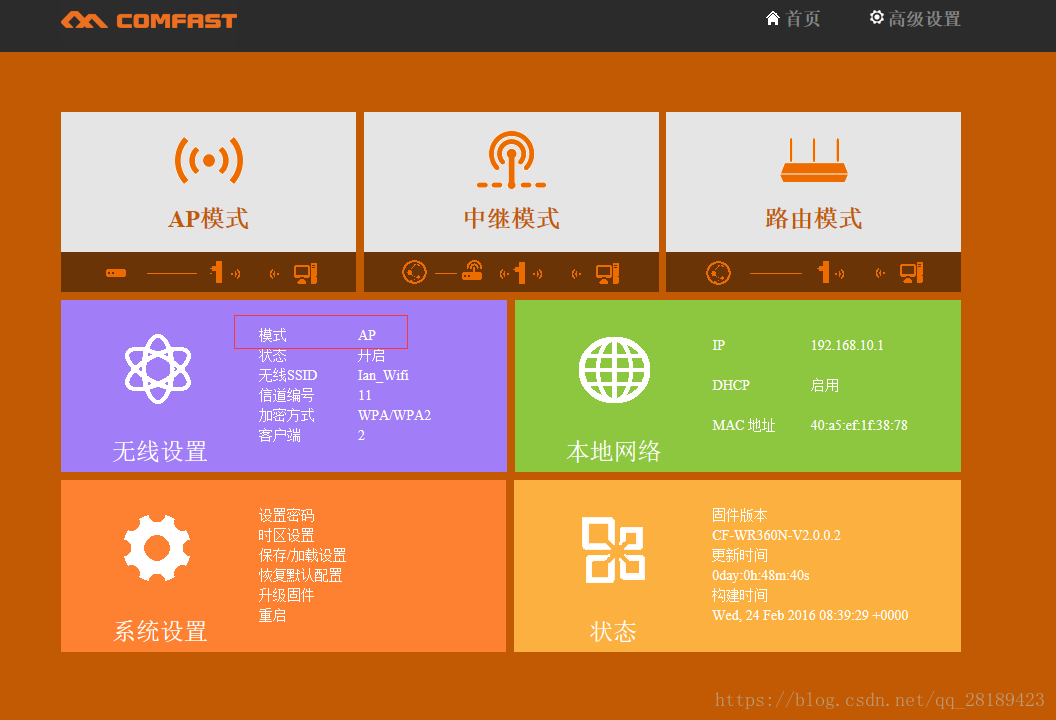Screen dimensions: 1056x720
Task: Click the 构建时间 label
Action: 739,595
